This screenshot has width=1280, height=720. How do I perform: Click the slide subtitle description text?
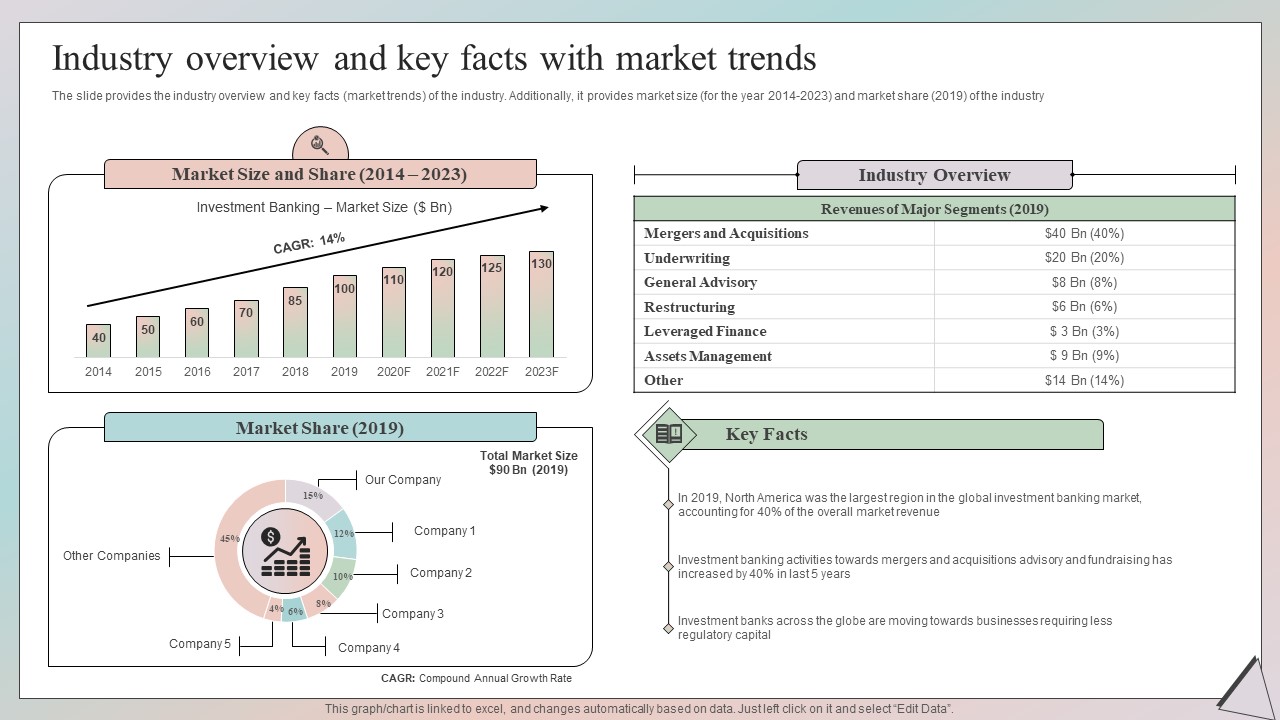click(x=548, y=96)
